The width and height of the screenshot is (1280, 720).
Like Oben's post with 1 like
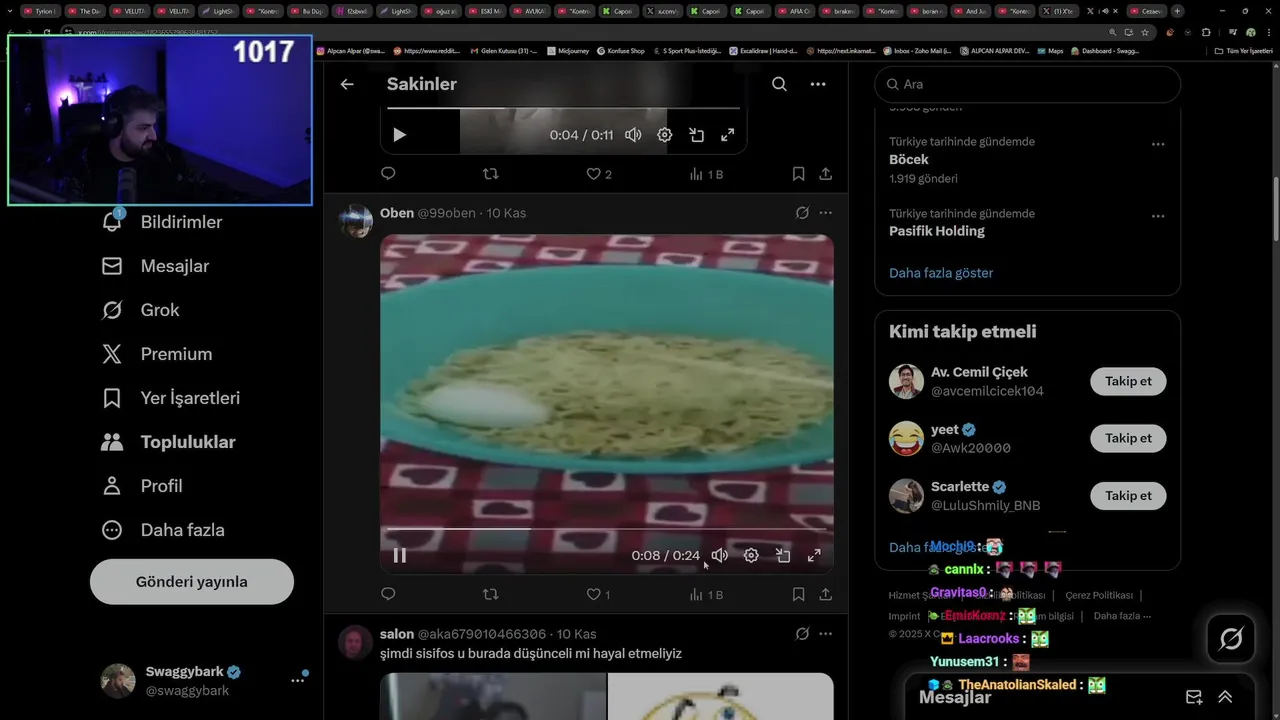(x=598, y=594)
